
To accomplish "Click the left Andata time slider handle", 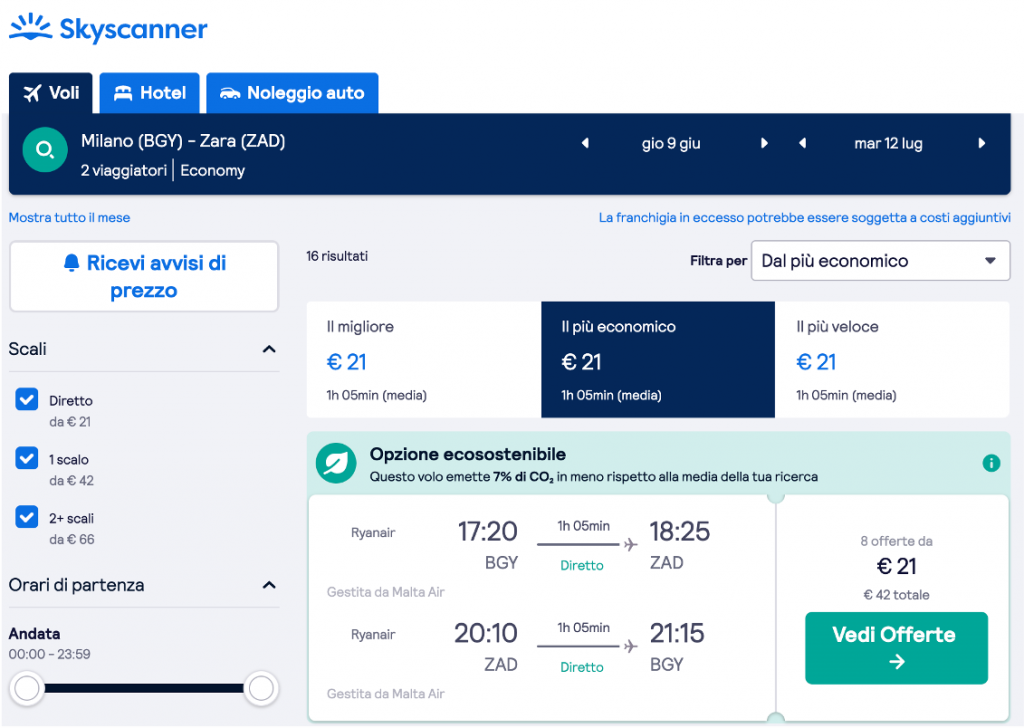I will [27, 688].
